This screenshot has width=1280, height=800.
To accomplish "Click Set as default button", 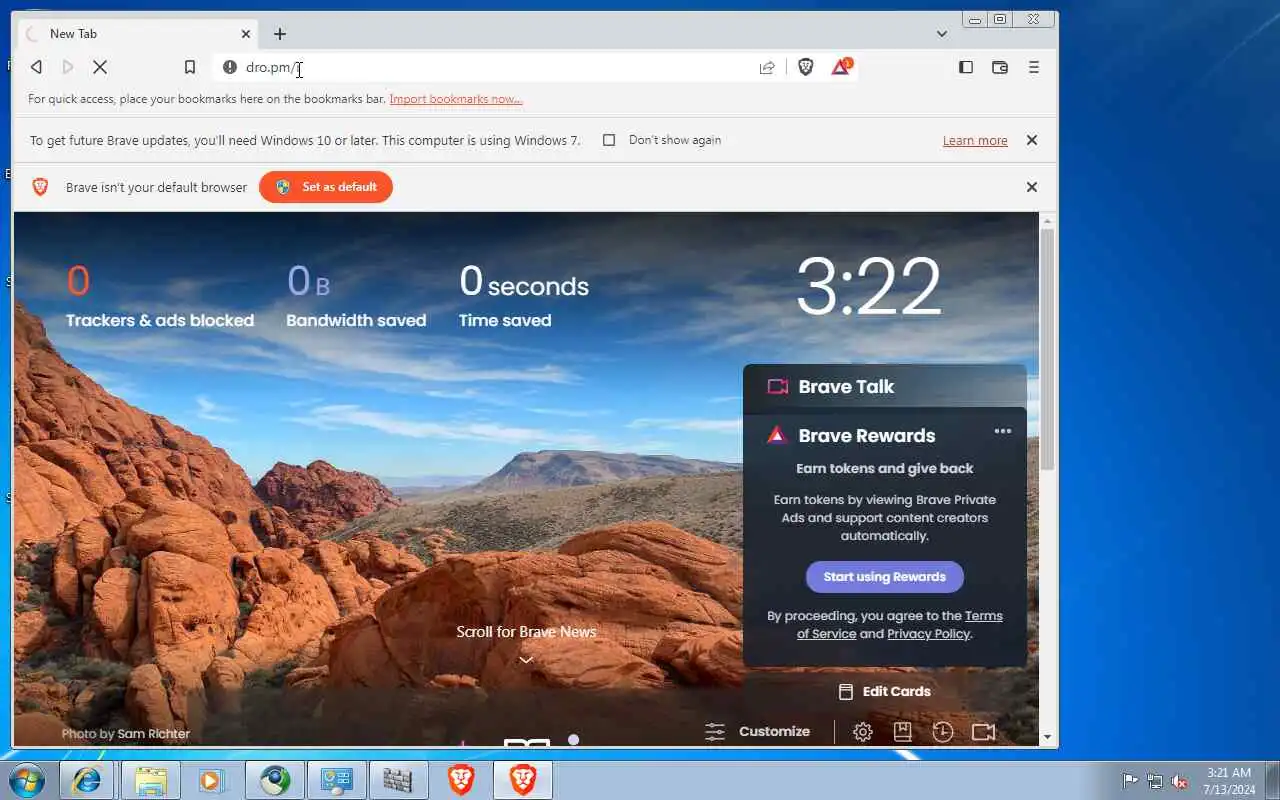I will [x=326, y=187].
